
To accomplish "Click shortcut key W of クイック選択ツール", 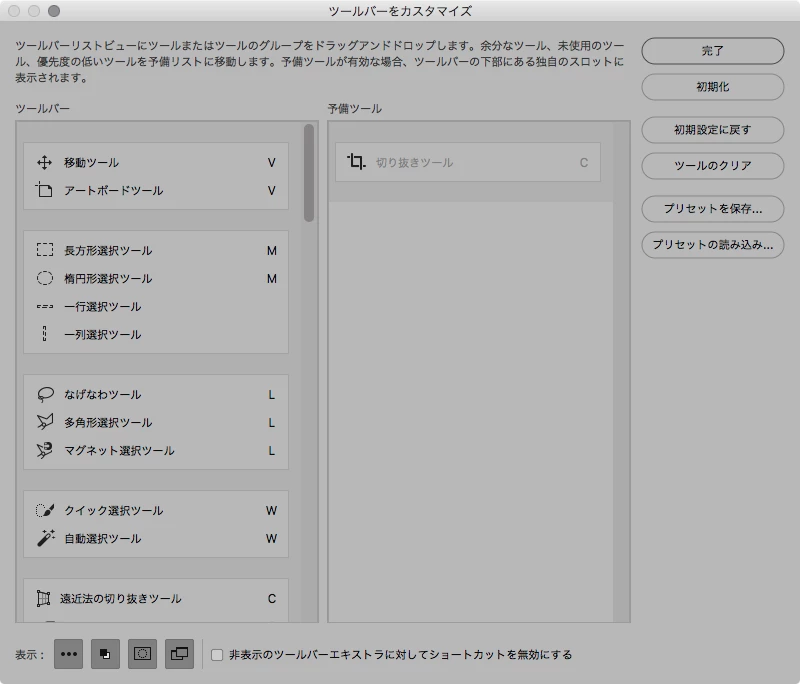I will 271,511.
